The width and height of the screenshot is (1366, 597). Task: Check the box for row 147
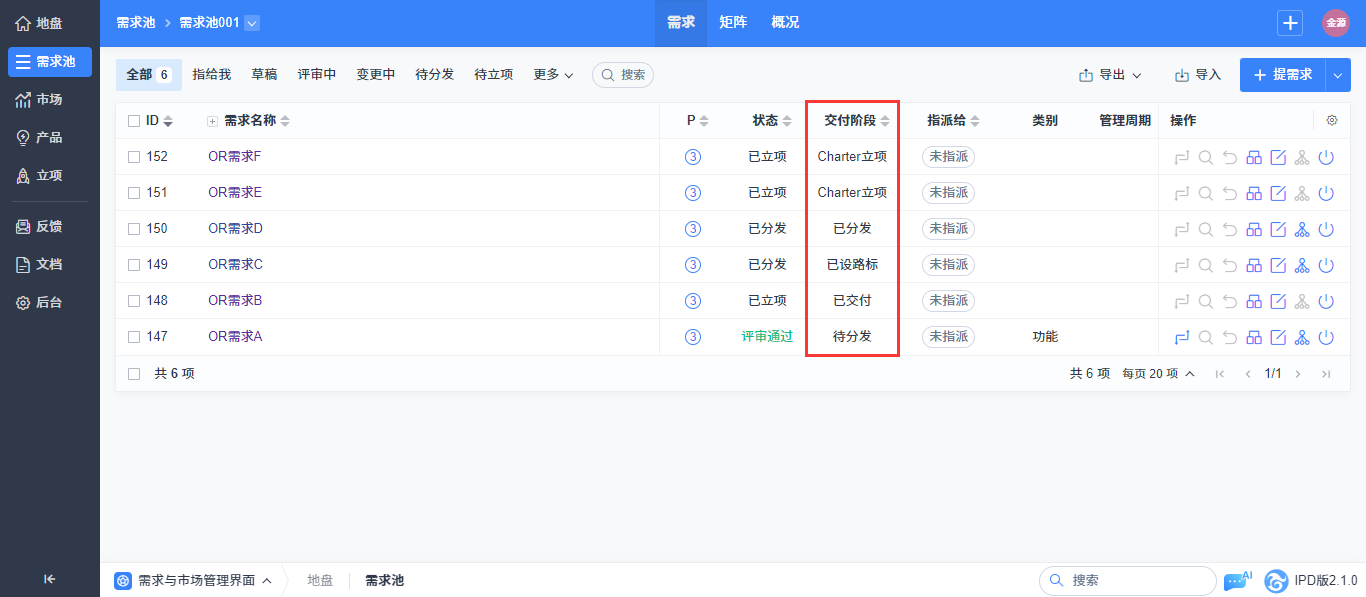pos(134,337)
